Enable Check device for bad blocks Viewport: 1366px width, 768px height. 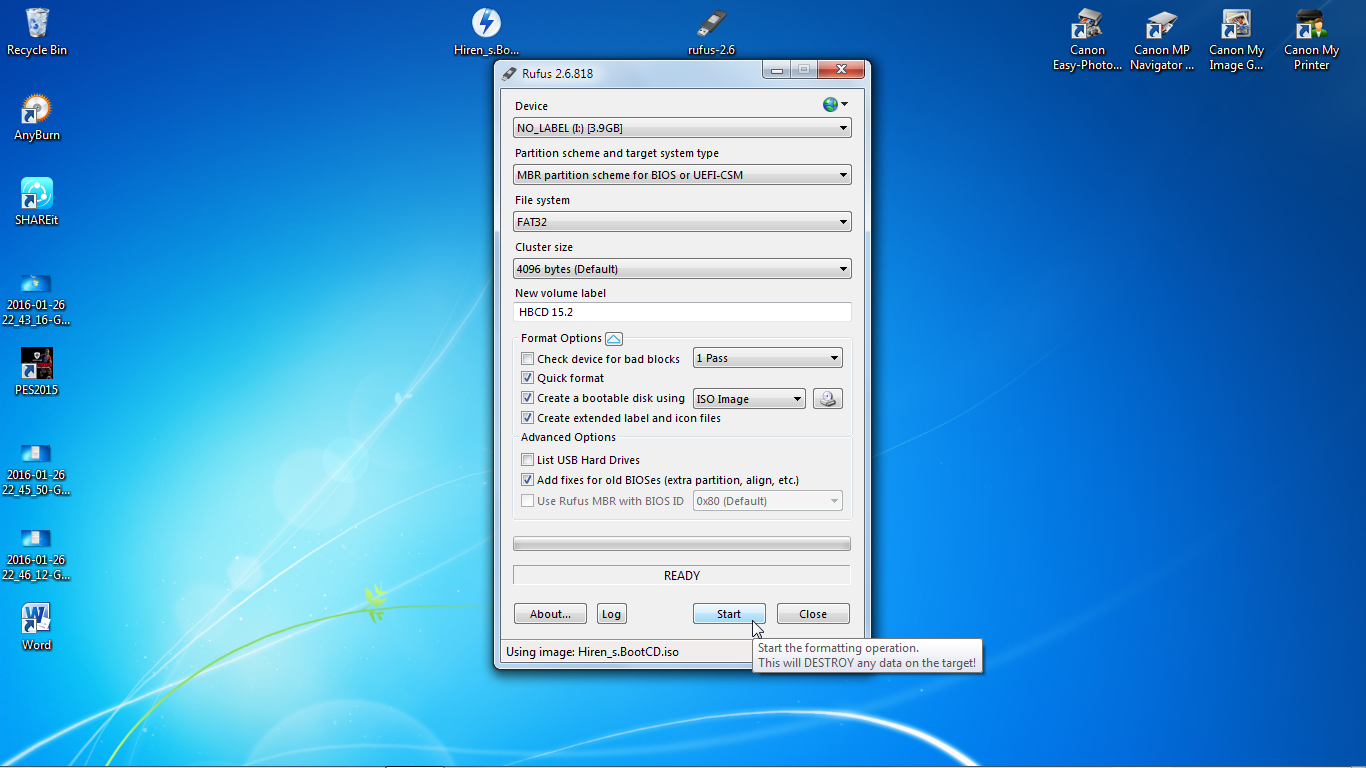click(528, 359)
